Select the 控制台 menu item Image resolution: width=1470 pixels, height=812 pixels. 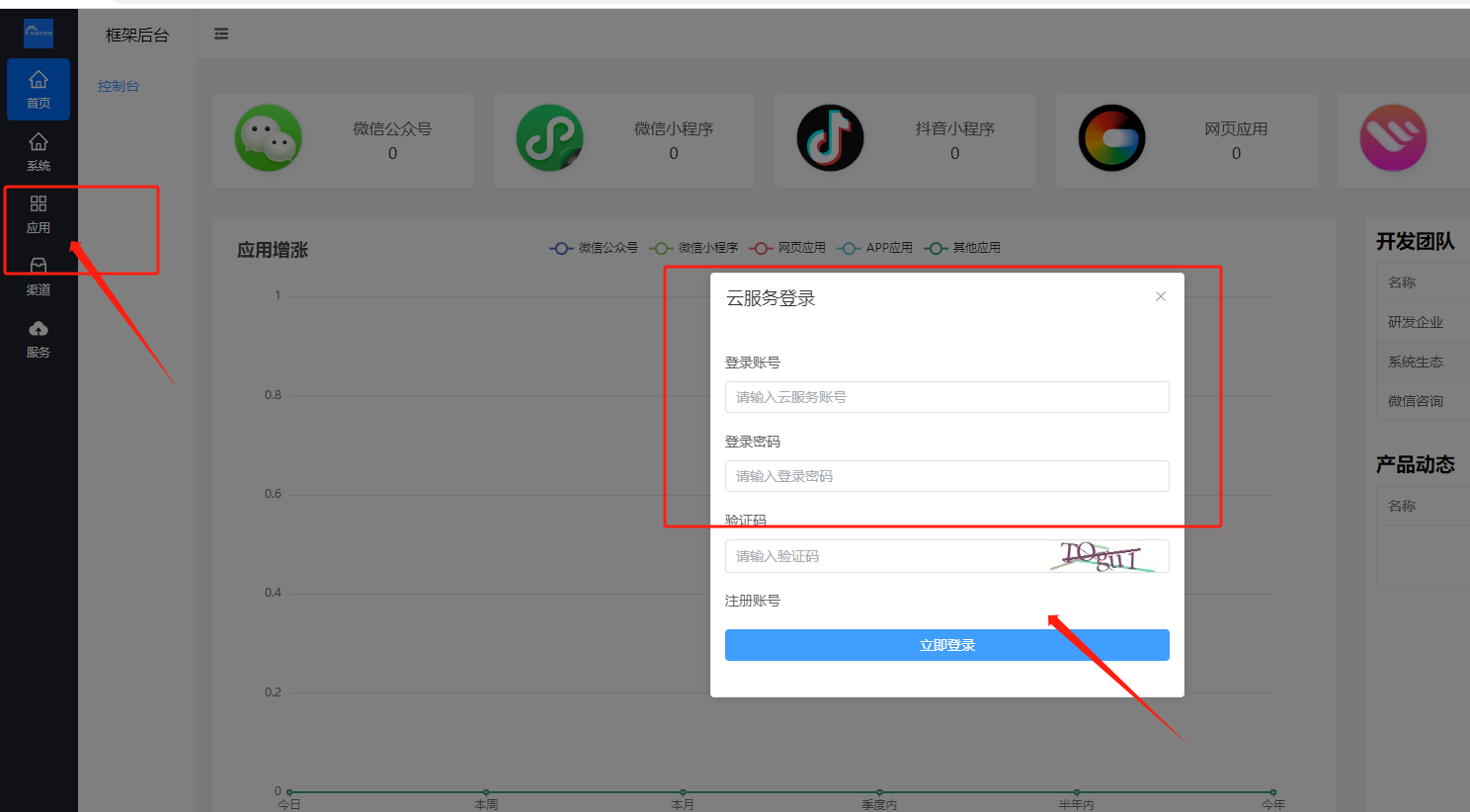click(119, 86)
